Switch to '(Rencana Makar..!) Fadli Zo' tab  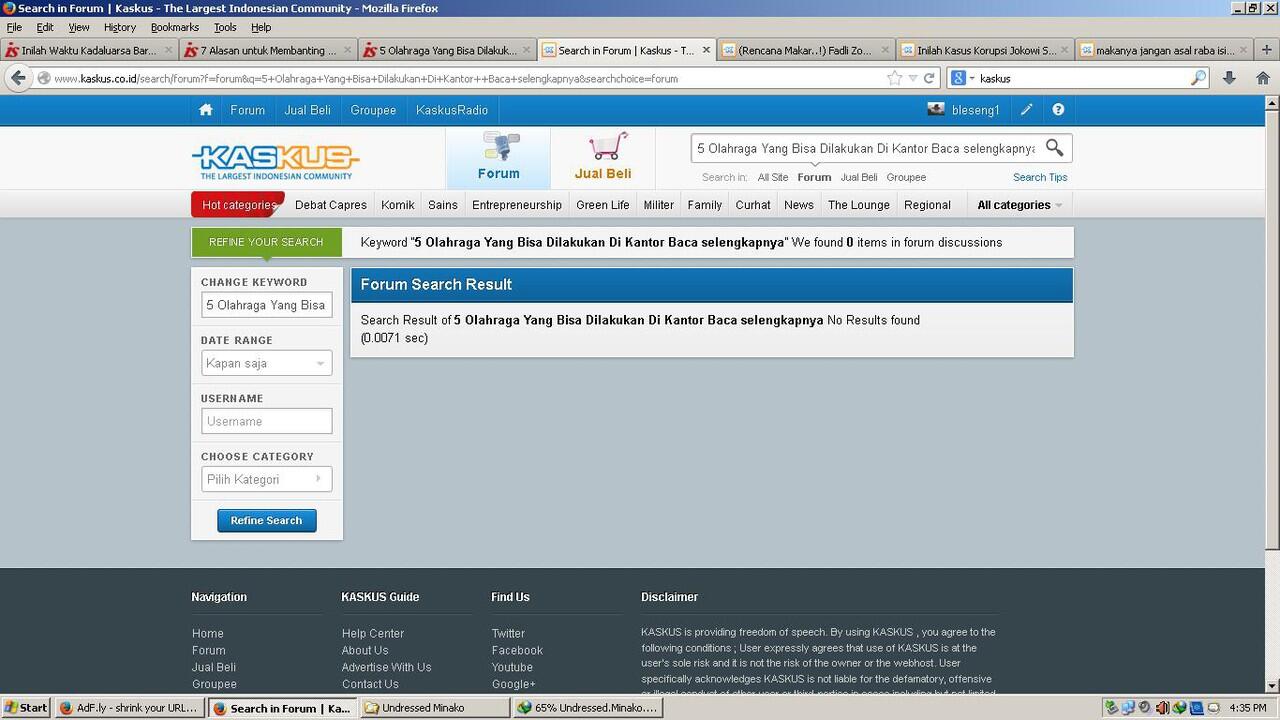click(805, 49)
